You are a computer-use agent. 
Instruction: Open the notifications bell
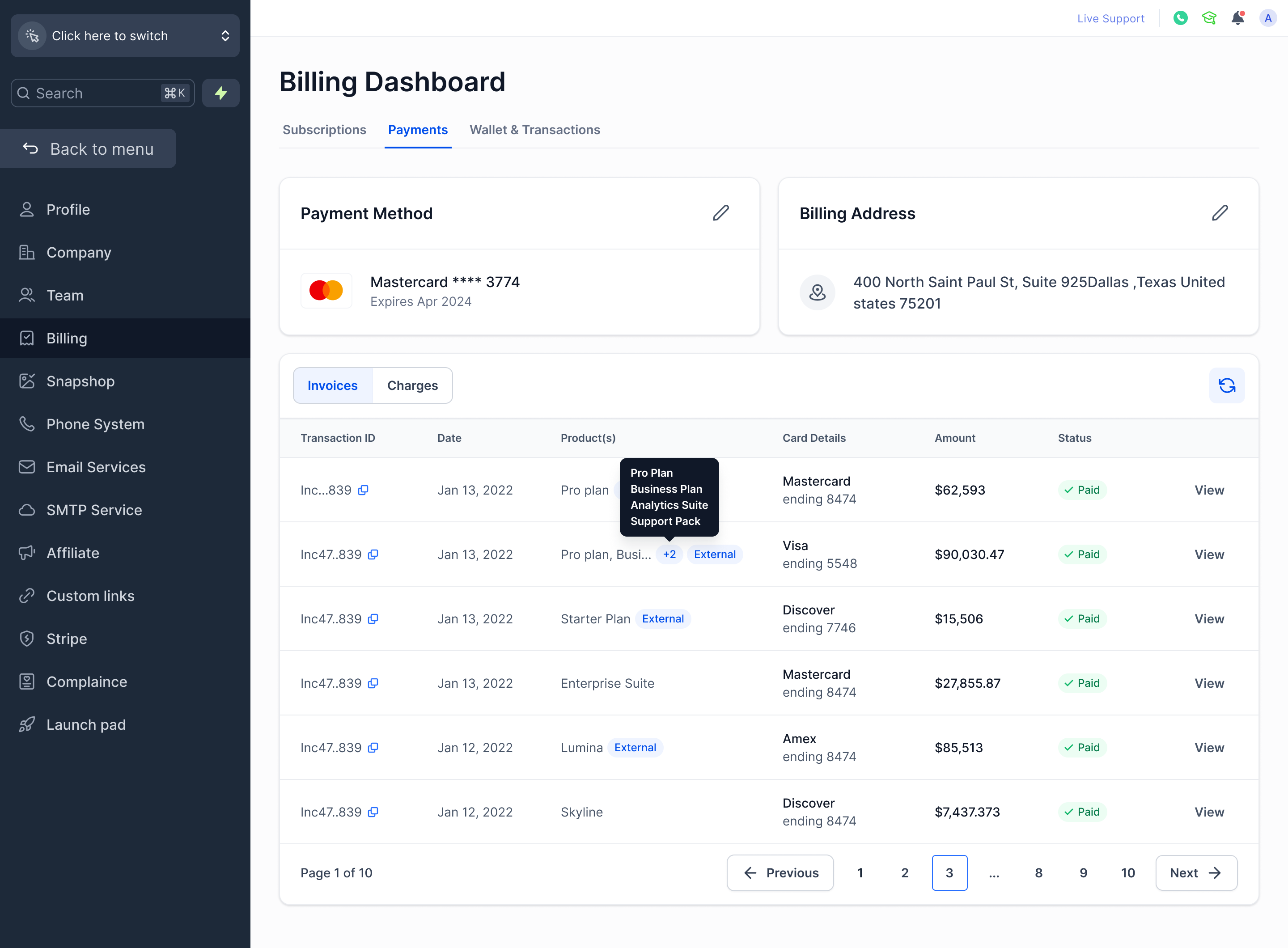[x=1238, y=18]
